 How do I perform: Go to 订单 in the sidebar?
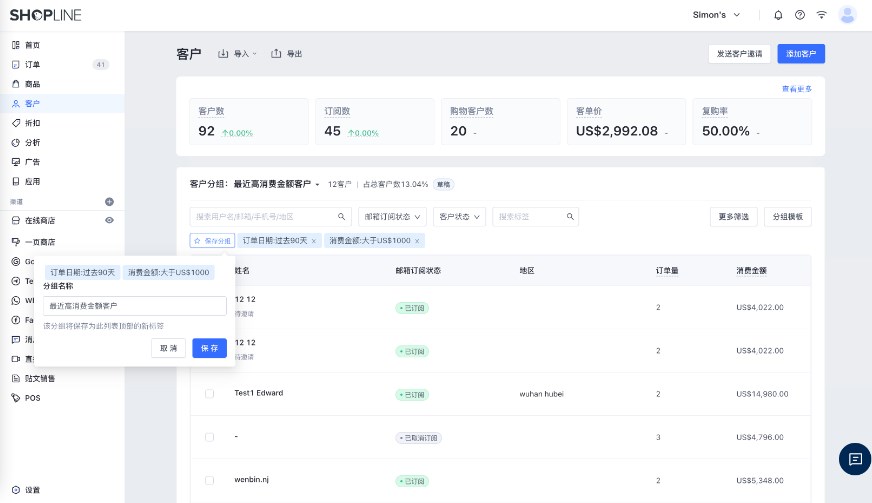[33, 65]
